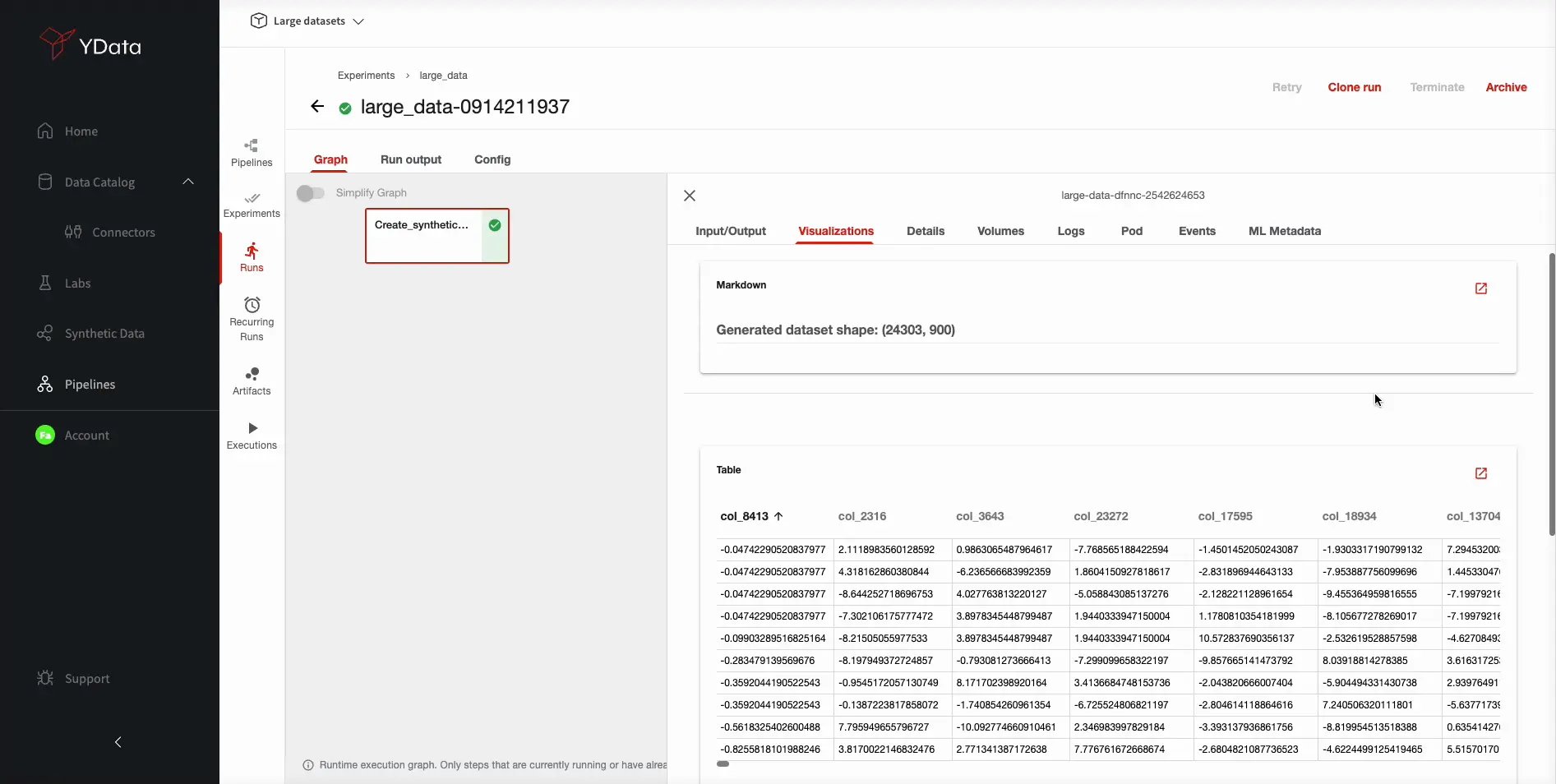Switch to the Config tab
1556x784 pixels.
492,159
